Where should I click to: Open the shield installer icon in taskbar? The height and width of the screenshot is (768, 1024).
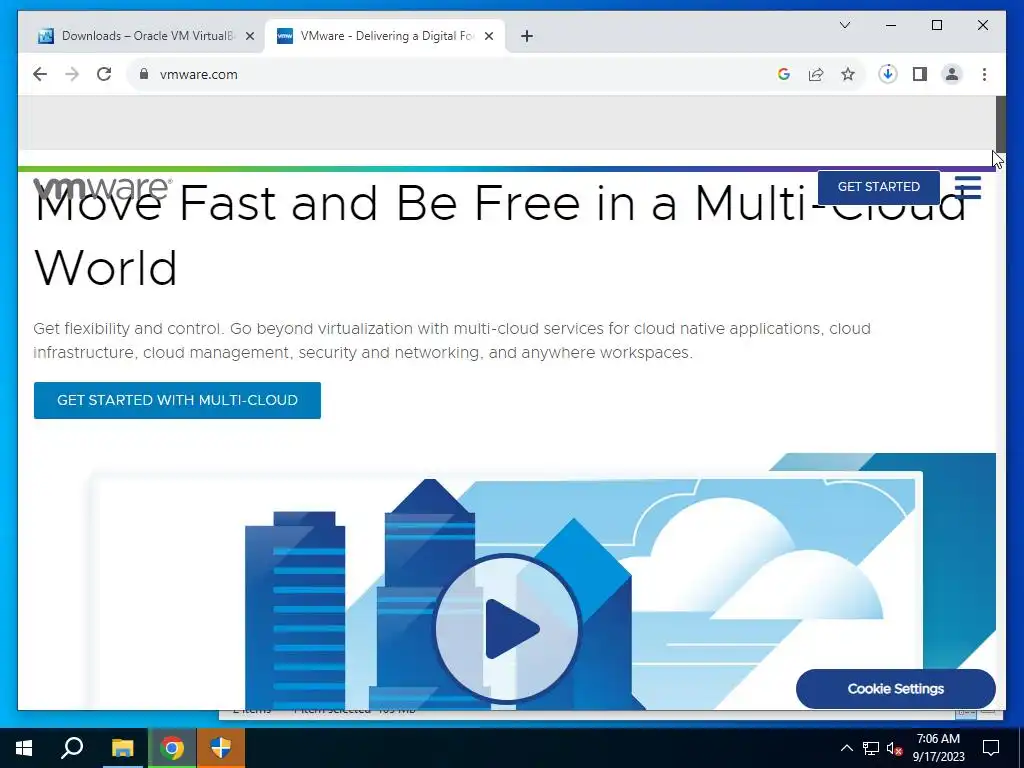point(221,748)
